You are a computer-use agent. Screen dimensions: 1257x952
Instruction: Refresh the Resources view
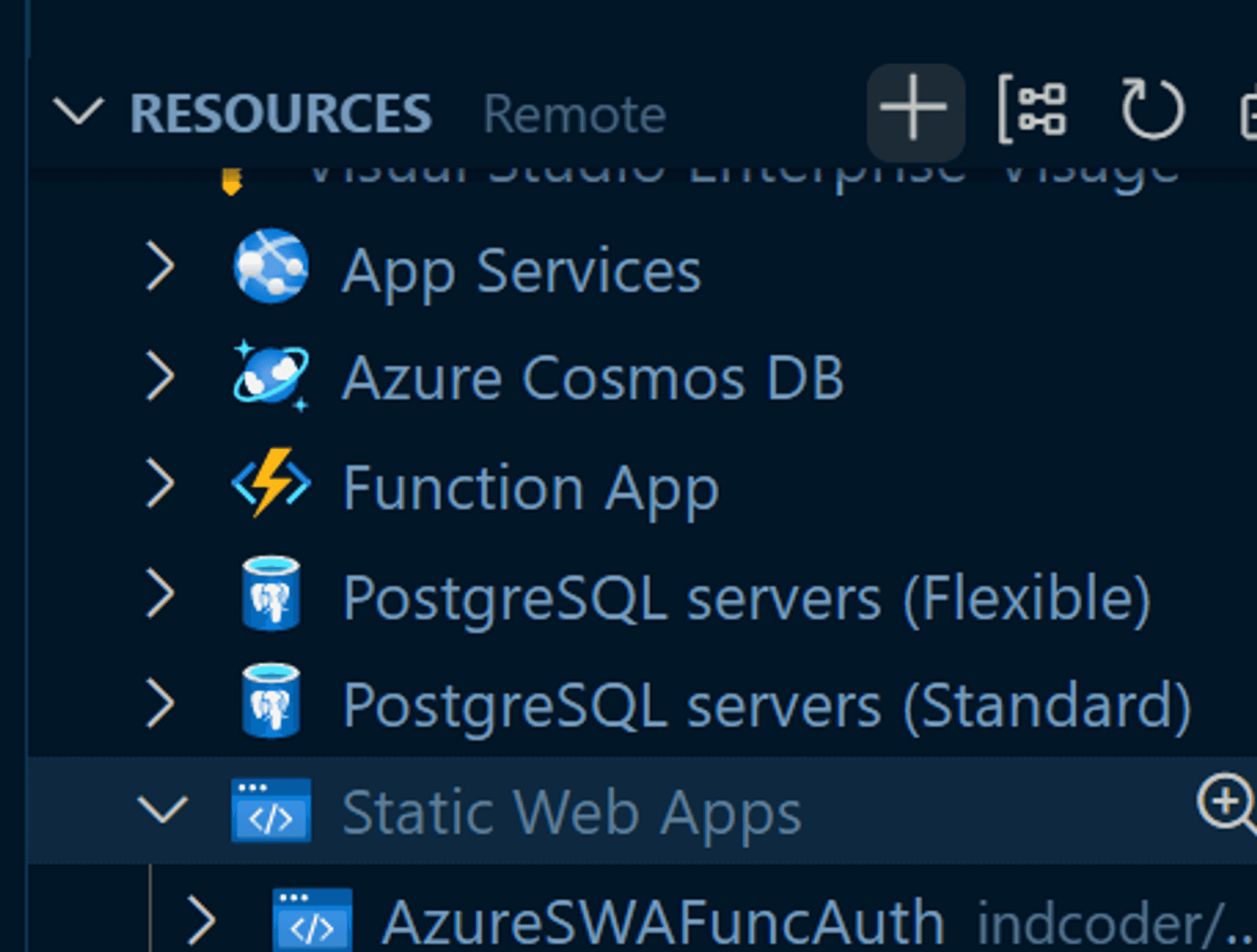(x=1153, y=109)
